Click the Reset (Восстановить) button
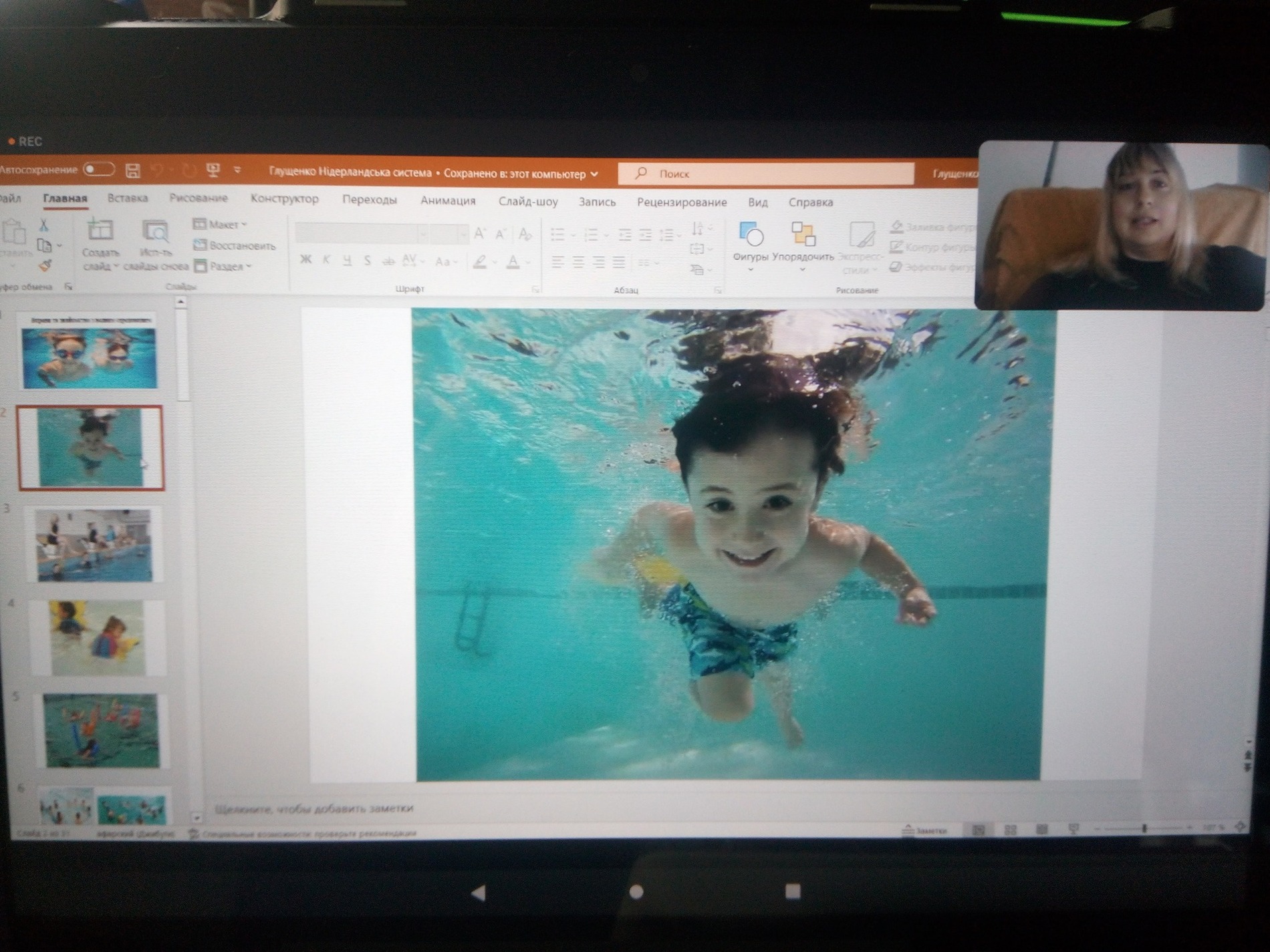This screenshot has width=1270, height=952. 235,246
